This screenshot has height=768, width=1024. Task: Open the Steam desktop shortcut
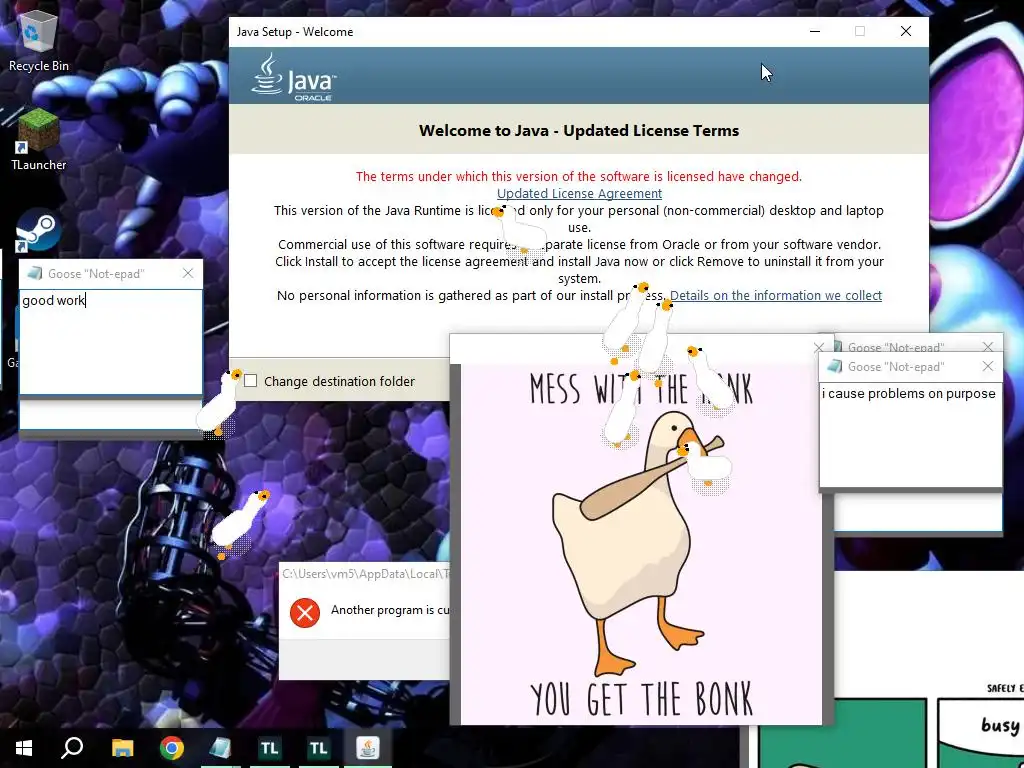(38, 230)
